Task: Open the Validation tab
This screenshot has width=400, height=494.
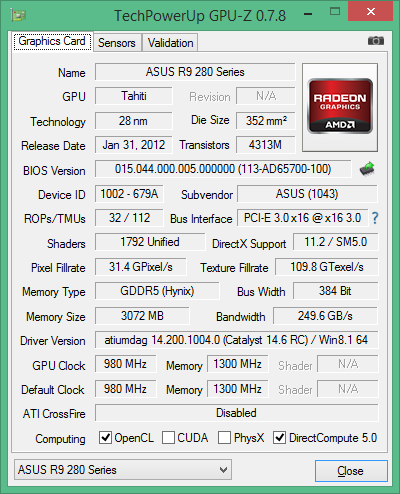Action: (x=170, y=43)
